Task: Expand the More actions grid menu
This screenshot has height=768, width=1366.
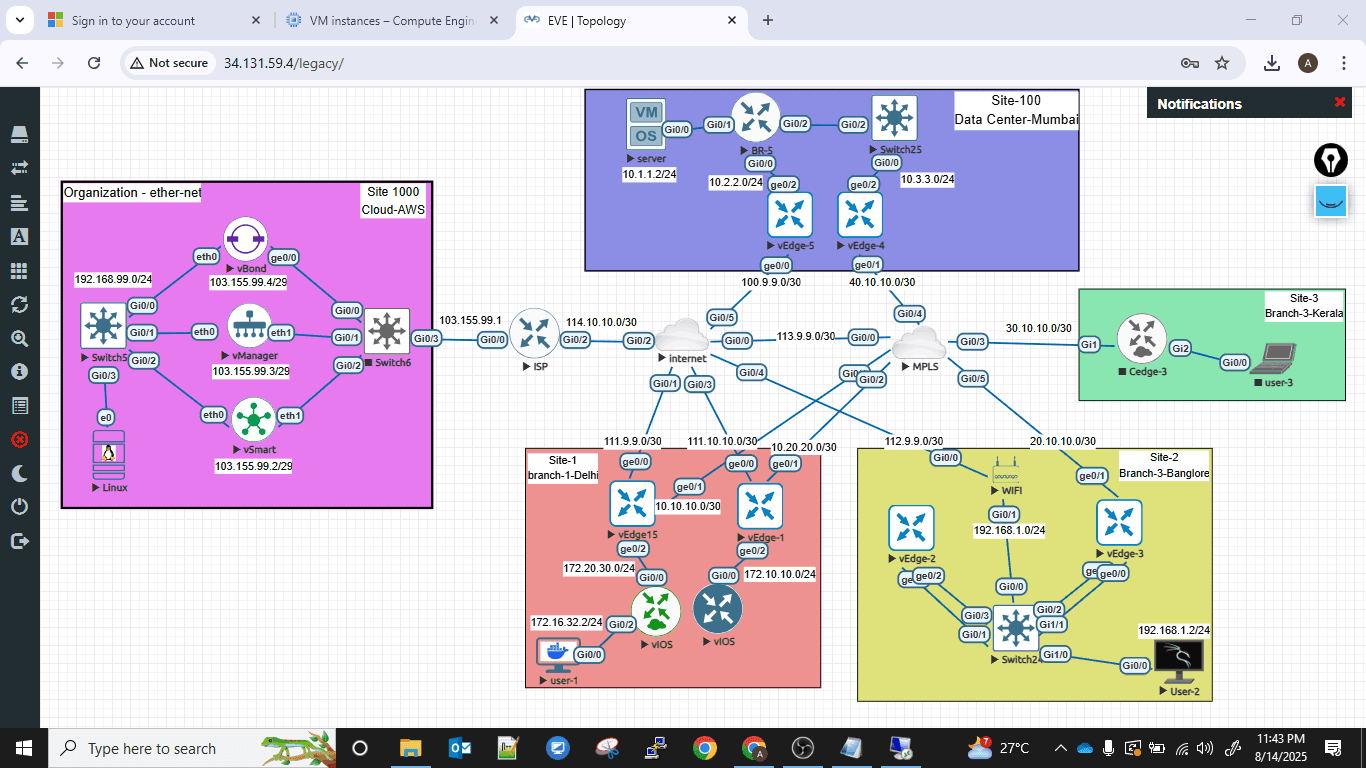Action: (x=19, y=270)
